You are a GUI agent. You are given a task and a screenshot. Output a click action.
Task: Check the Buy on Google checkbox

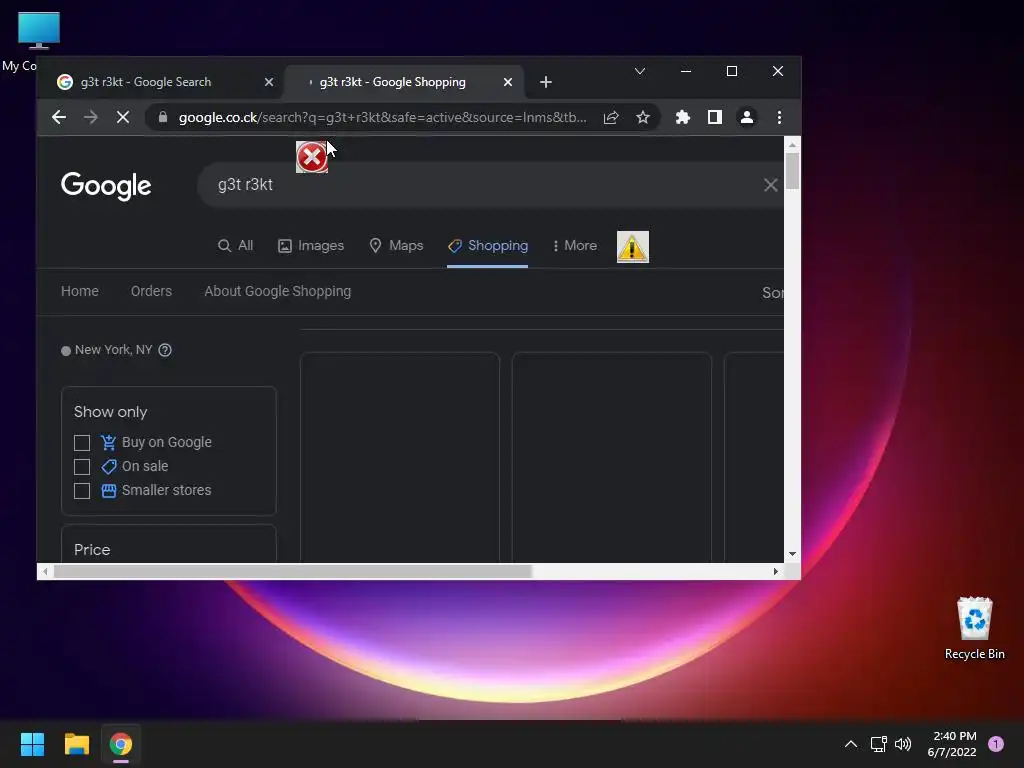tap(82, 443)
